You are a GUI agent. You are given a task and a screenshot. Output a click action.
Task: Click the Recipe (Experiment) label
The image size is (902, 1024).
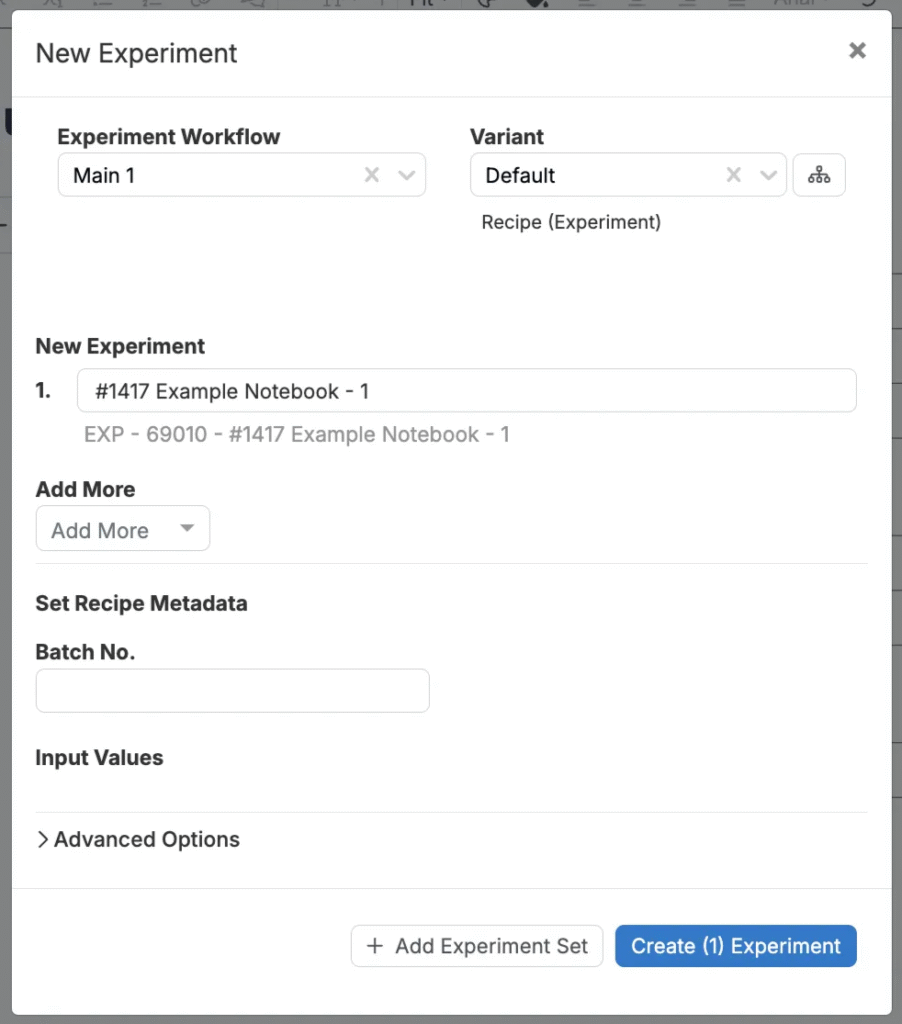[x=571, y=222]
